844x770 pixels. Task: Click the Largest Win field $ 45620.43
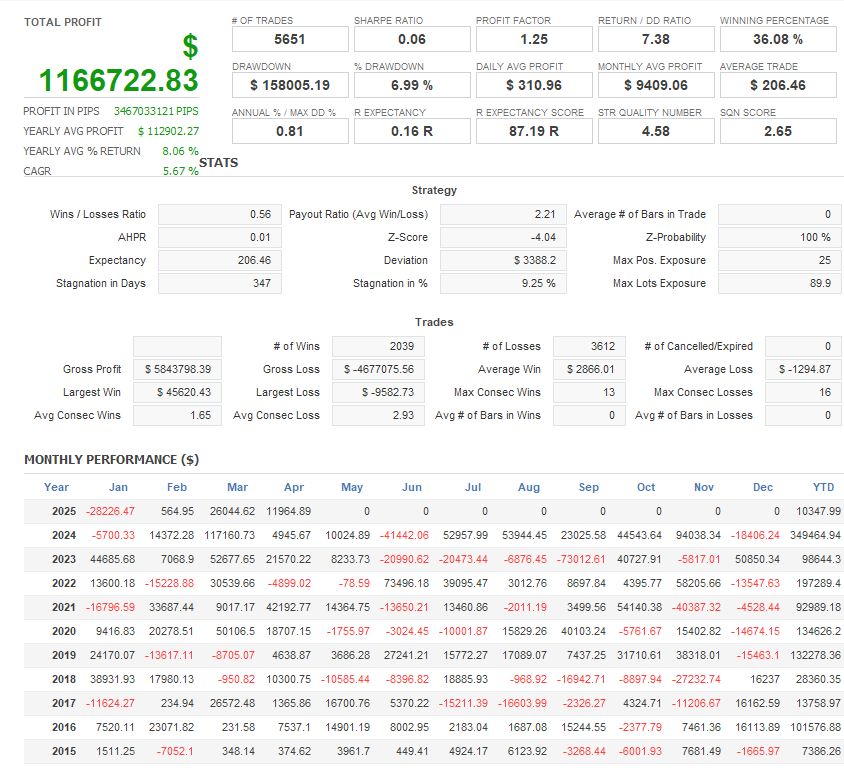[178, 393]
